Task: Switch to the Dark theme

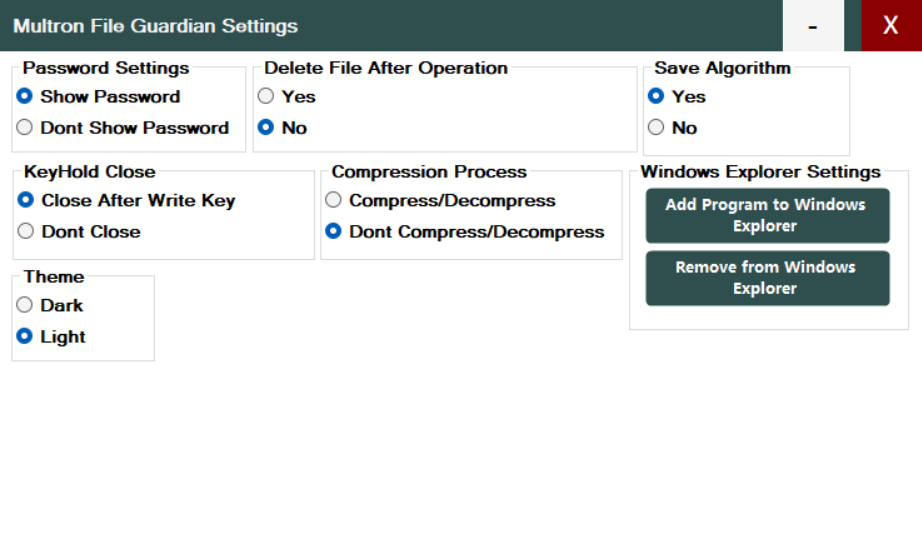Action: (x=50, y=305)
